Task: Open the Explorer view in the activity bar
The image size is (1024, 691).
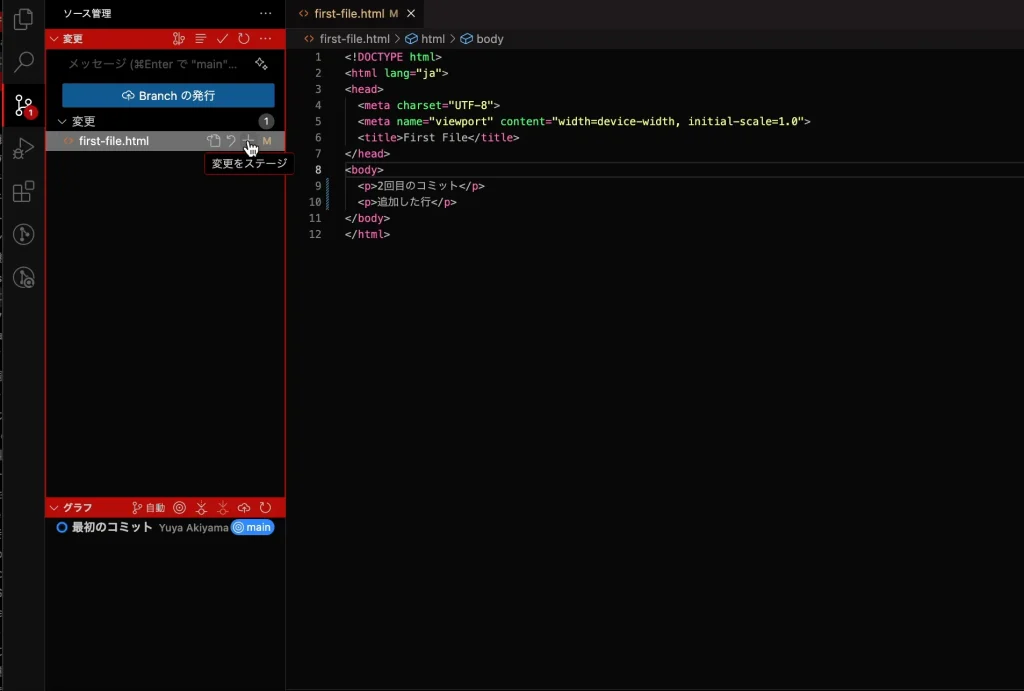Action: pos(24,19)
